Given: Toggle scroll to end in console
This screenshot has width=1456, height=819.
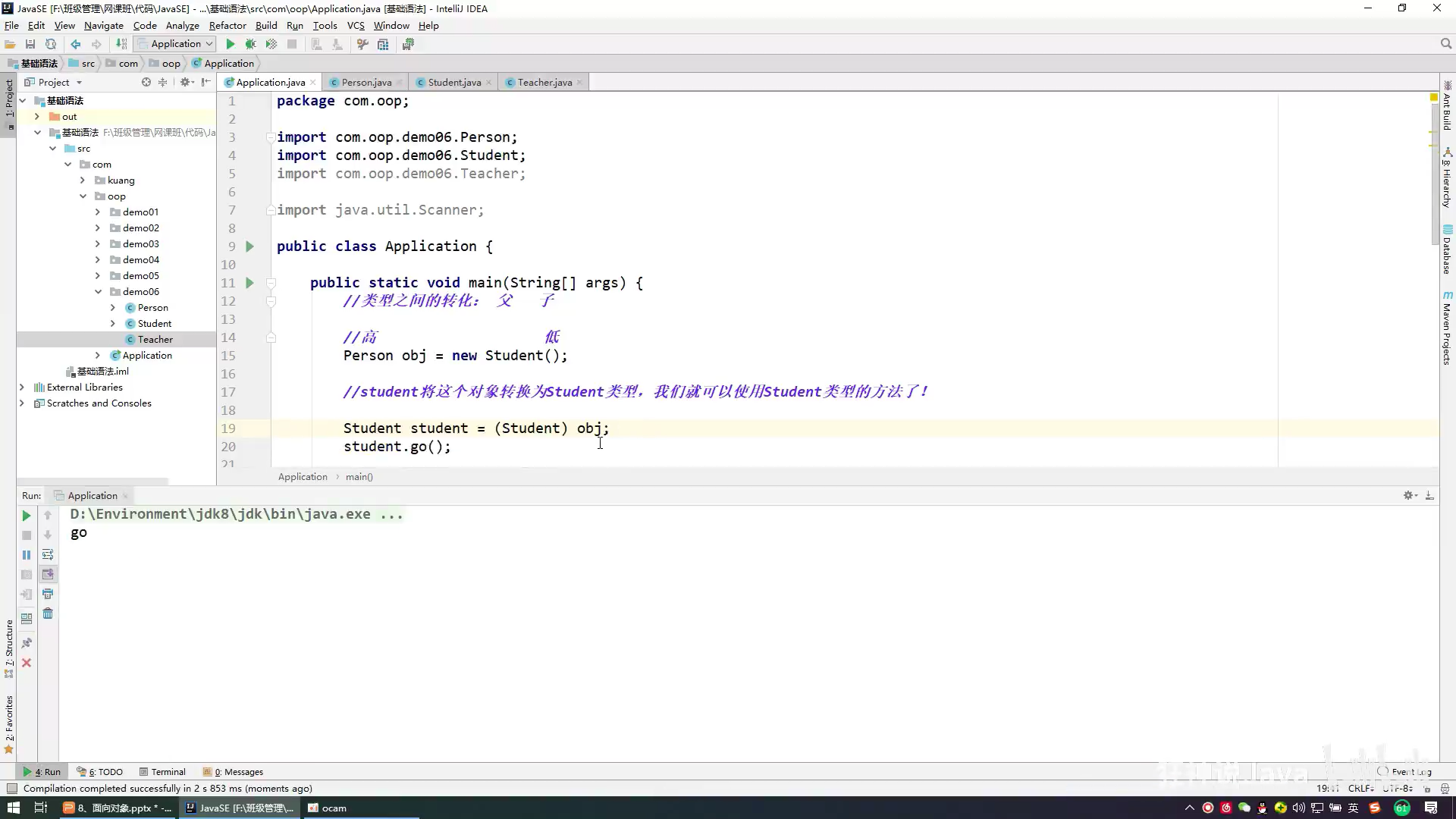Looking at the screenshot, I should [48, 575].
